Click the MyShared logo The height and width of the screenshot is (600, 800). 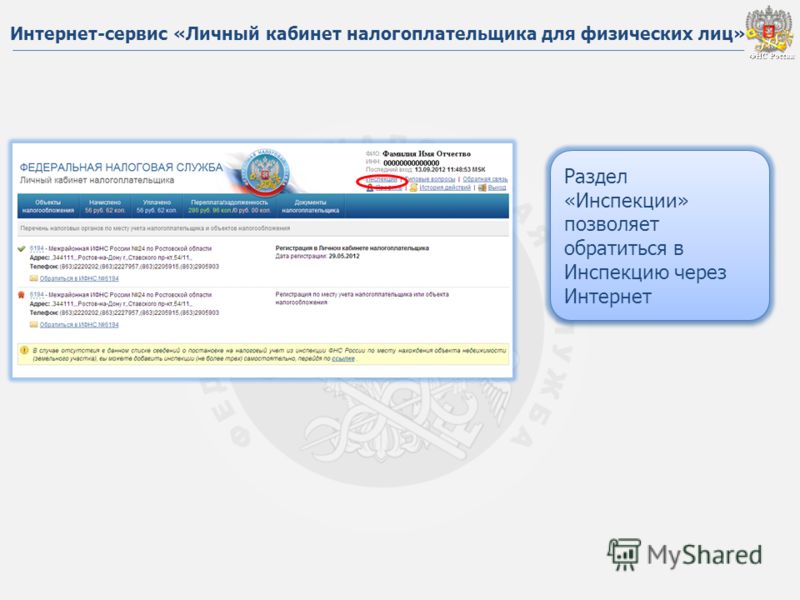point(685,555)
